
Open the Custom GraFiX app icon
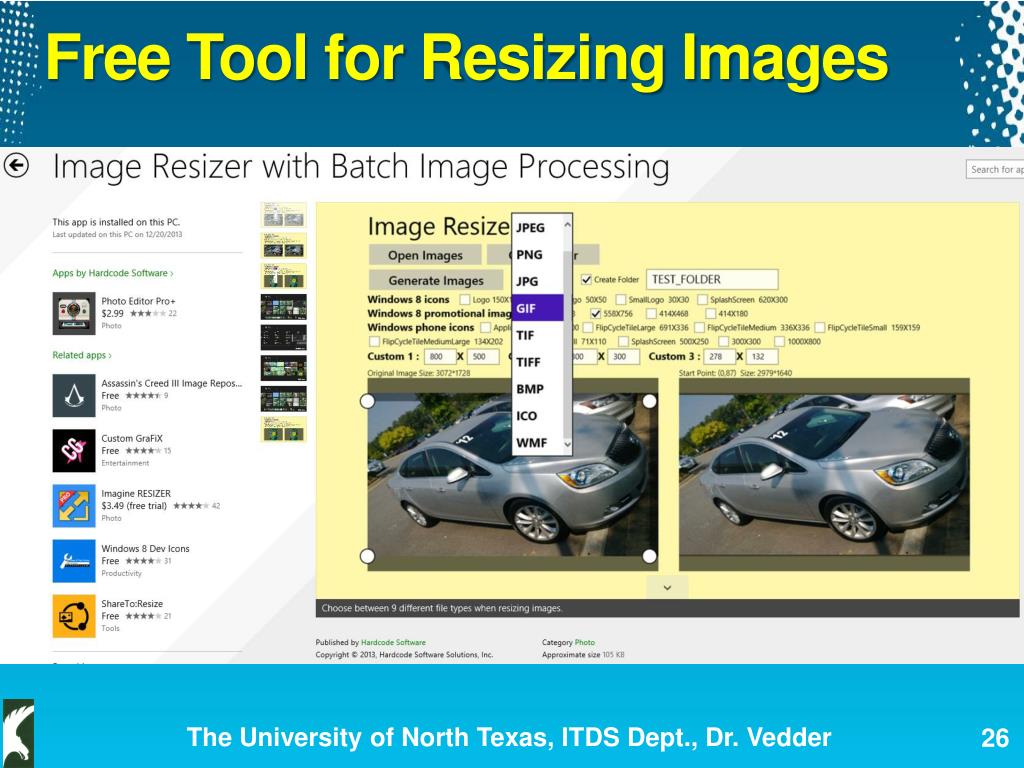tap(74, 451)
